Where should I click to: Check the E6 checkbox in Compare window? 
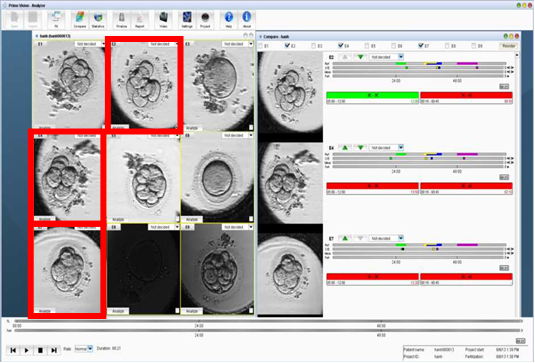tap(394, 46)
